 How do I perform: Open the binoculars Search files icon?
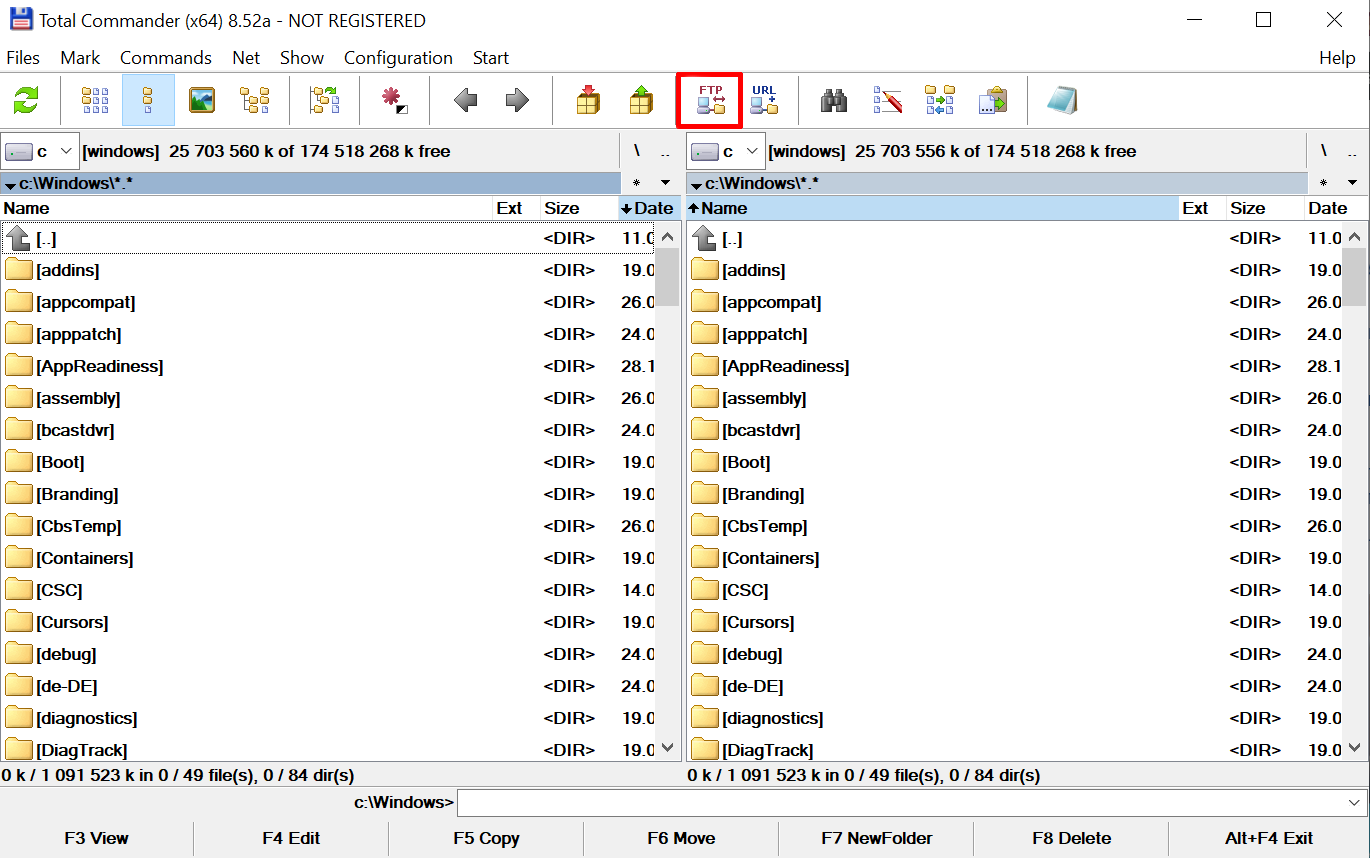tap(834, 100)
